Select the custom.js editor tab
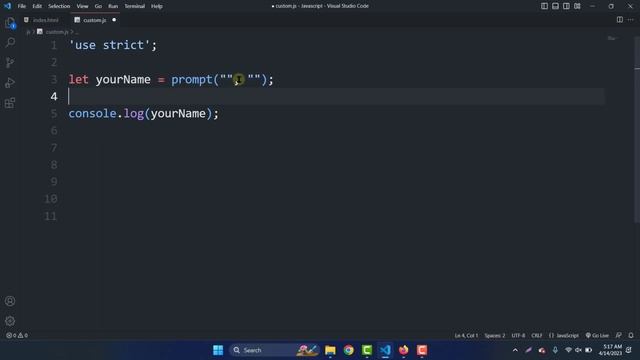 (x=95, y=20)
